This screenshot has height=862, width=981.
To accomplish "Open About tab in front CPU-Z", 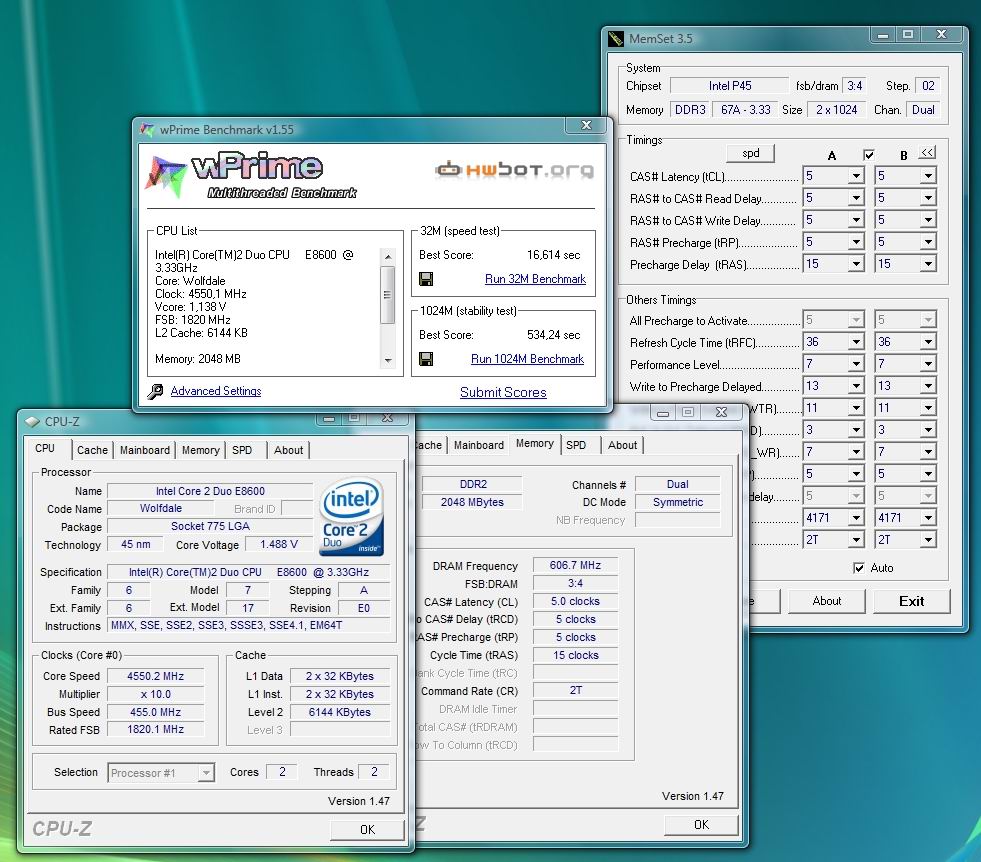I will pos(288,450).
